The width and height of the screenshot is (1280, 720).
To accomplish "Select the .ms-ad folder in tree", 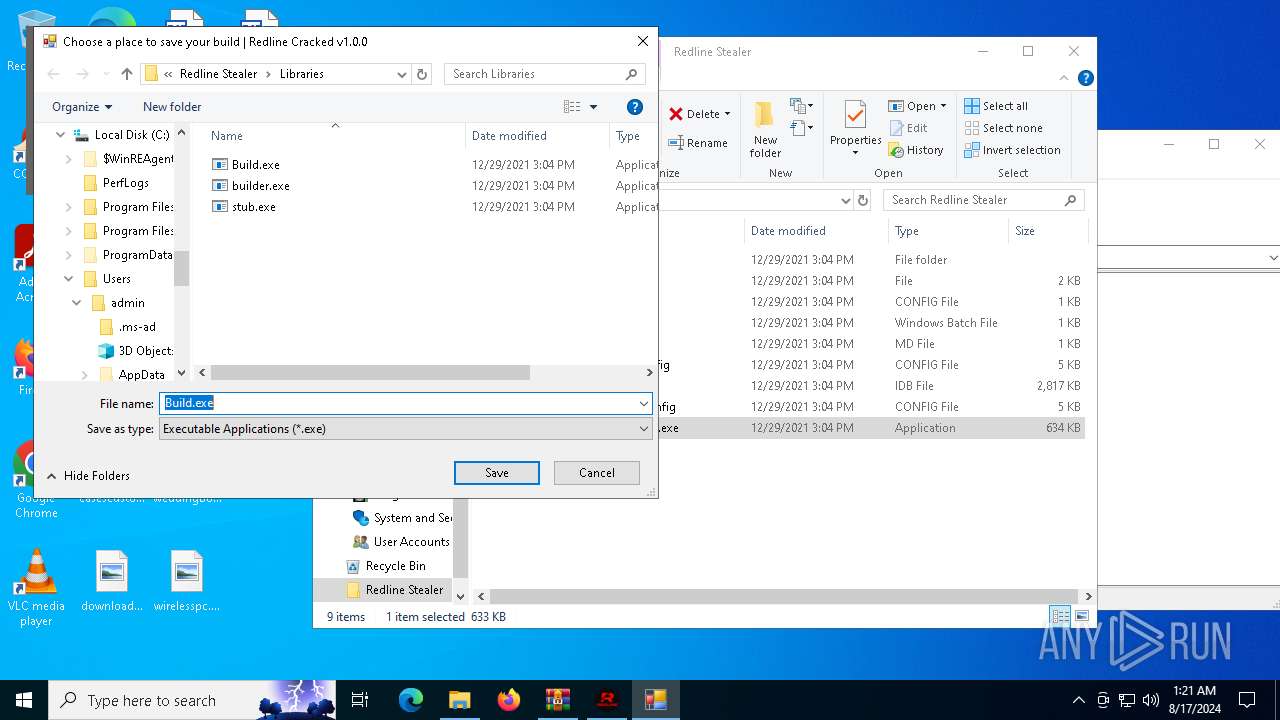I will [136, 327].
